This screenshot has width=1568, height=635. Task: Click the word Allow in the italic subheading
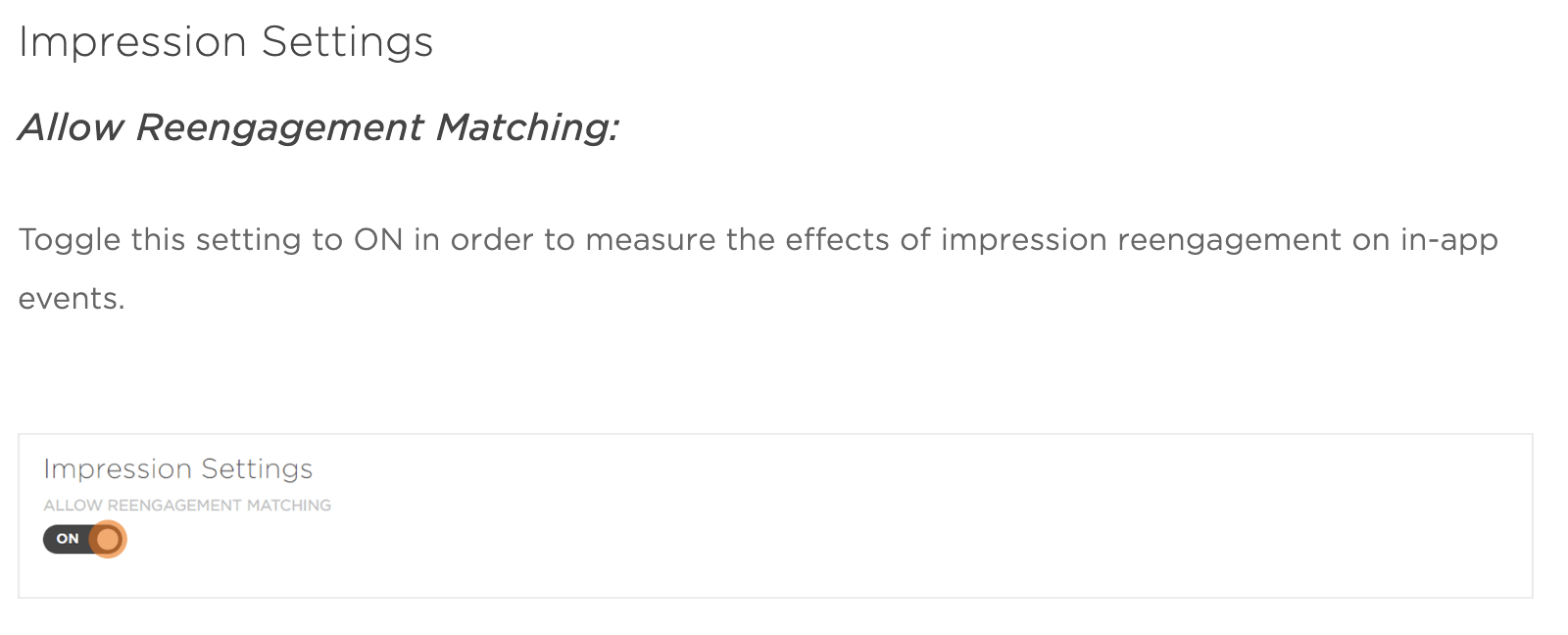(71, 127)
